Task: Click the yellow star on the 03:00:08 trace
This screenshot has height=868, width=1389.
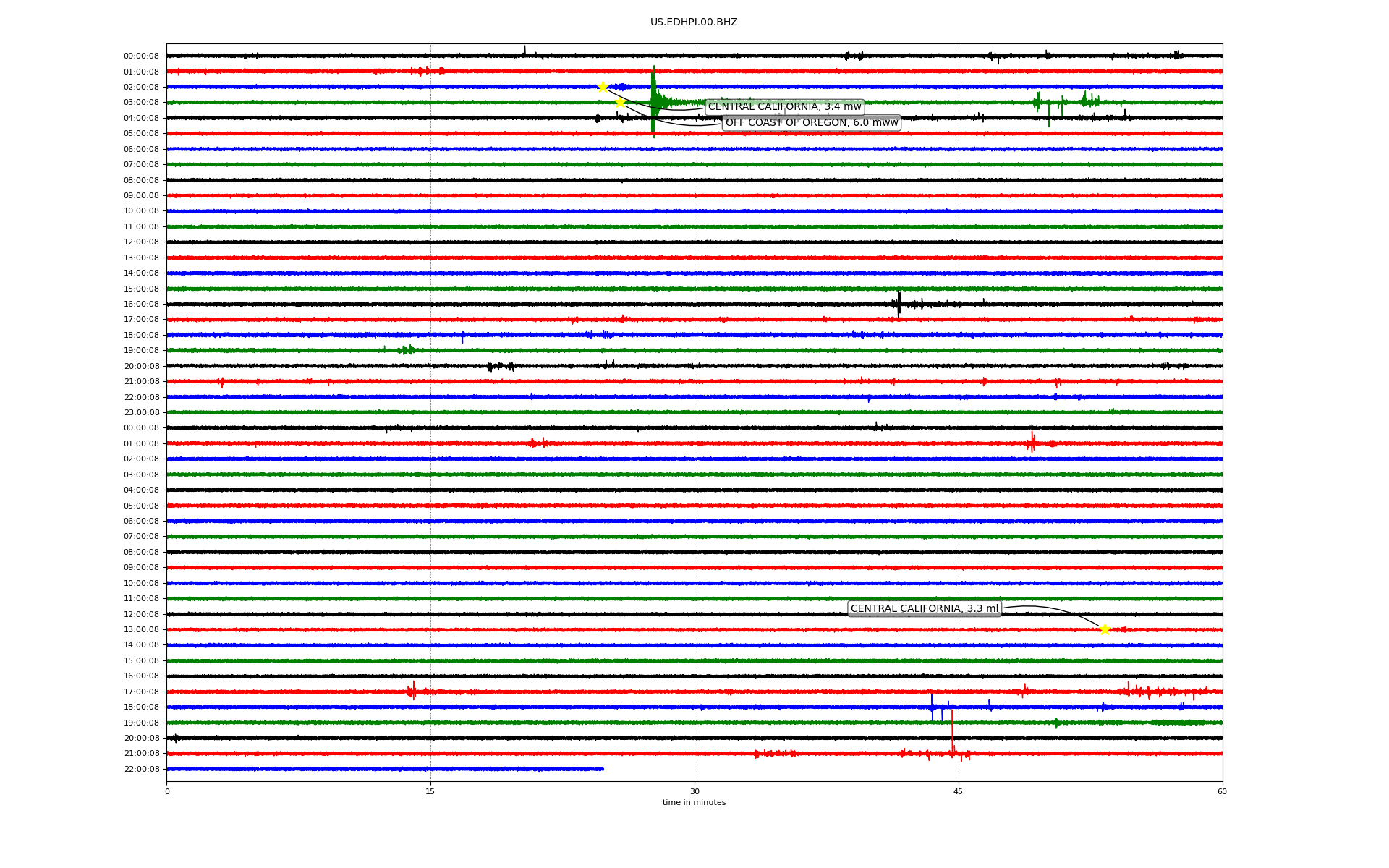Action: [x=620, y=103]
